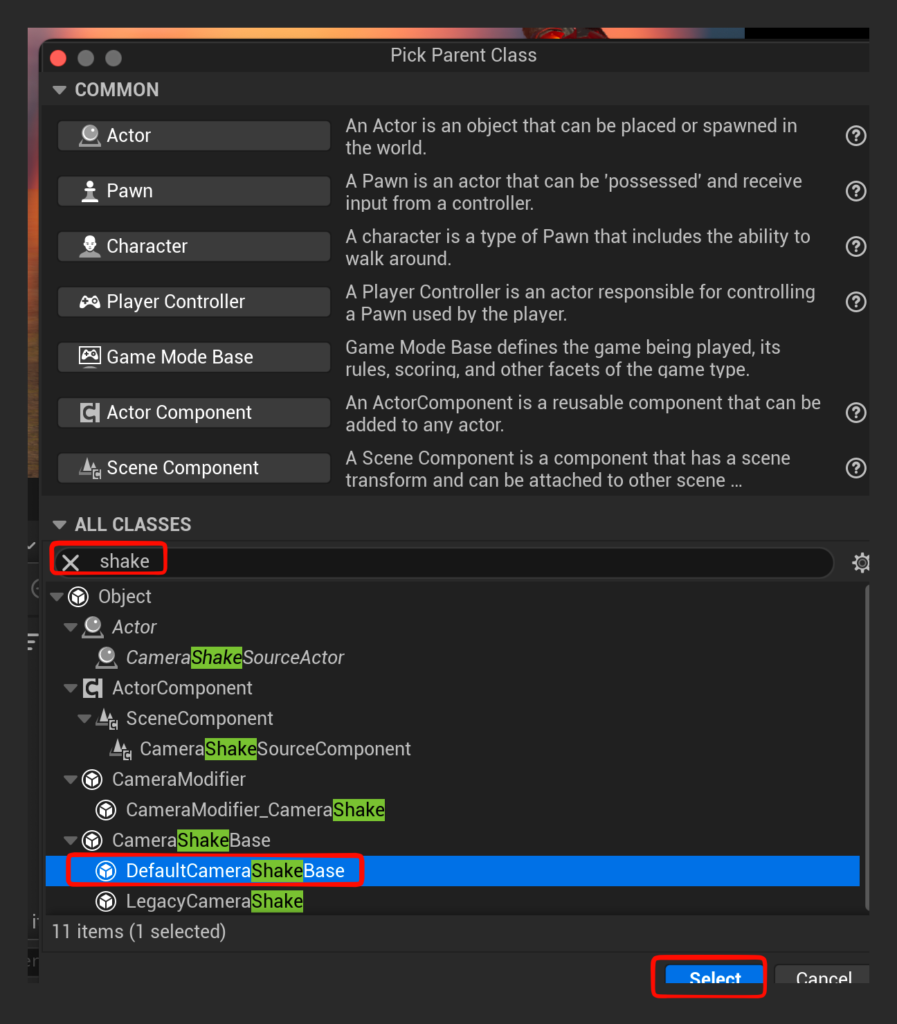
Task: Collapse the ActorComponent tree node
Action: click(x=71, y=688)
